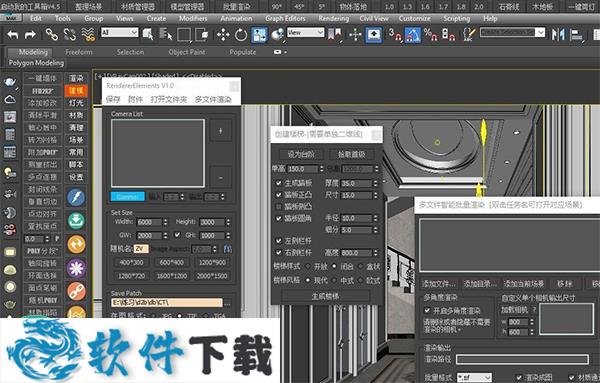Viewport: 600px width, 383px height.
Task: Open the Modifiers menu
Action: (x=193, y=18)
